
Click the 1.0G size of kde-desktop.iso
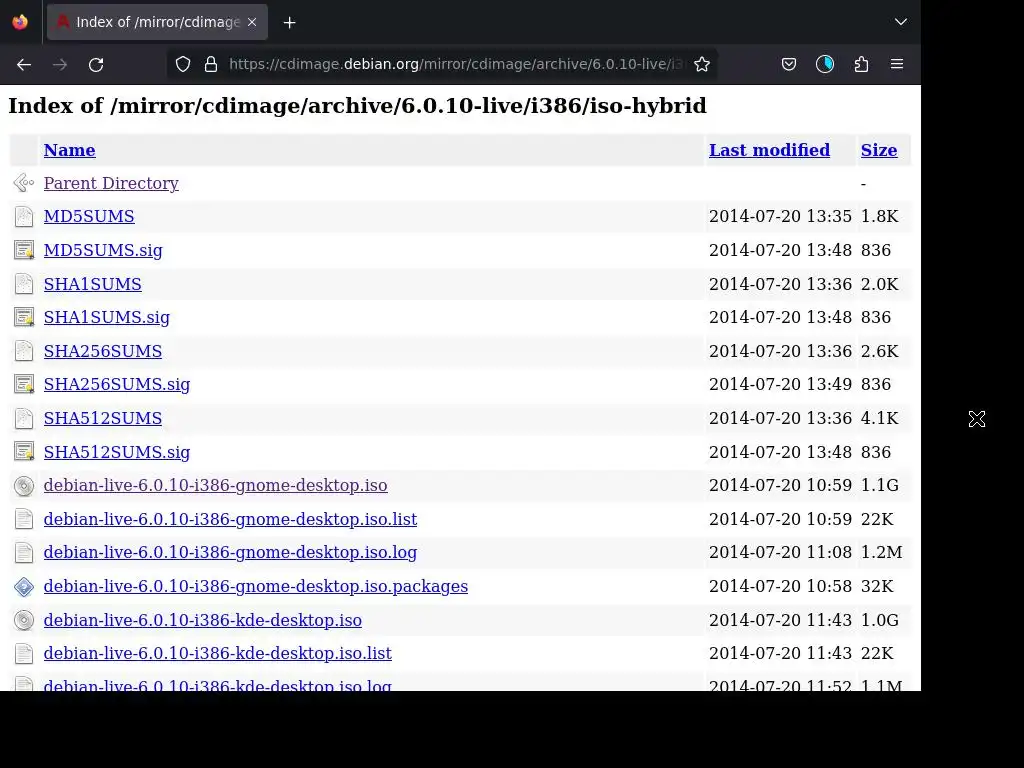(x=879, y=620)
